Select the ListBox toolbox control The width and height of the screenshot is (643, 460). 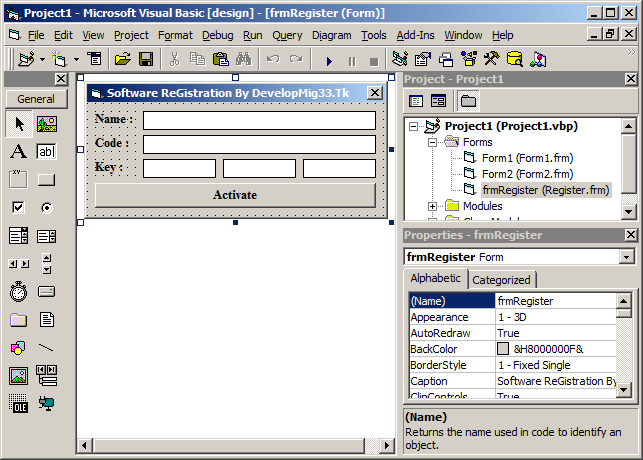pos(47,236)
